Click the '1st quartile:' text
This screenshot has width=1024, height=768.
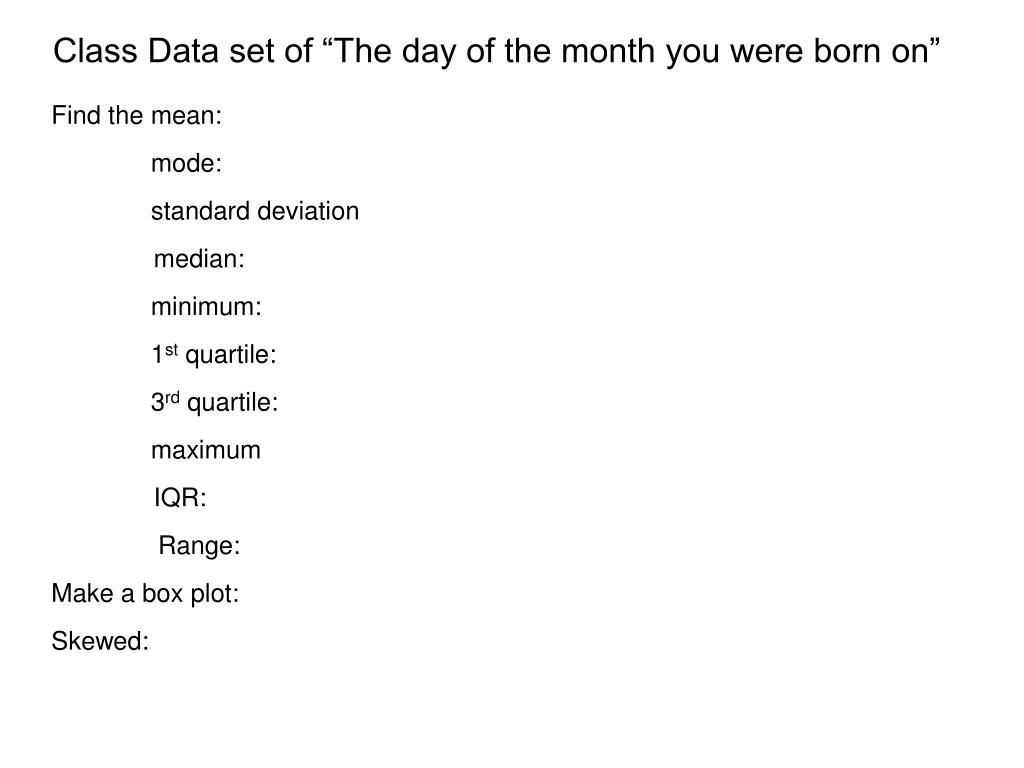[214, 355]
